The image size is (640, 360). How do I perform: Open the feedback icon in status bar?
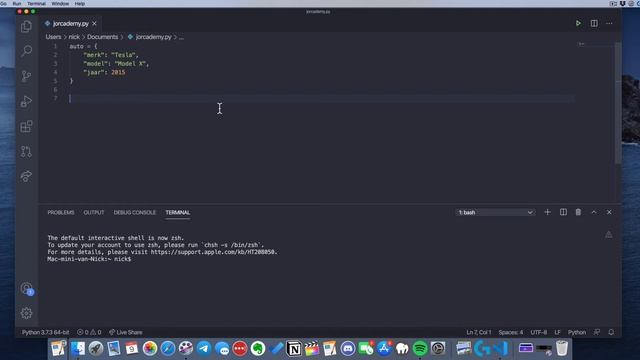tap(597, 332)
